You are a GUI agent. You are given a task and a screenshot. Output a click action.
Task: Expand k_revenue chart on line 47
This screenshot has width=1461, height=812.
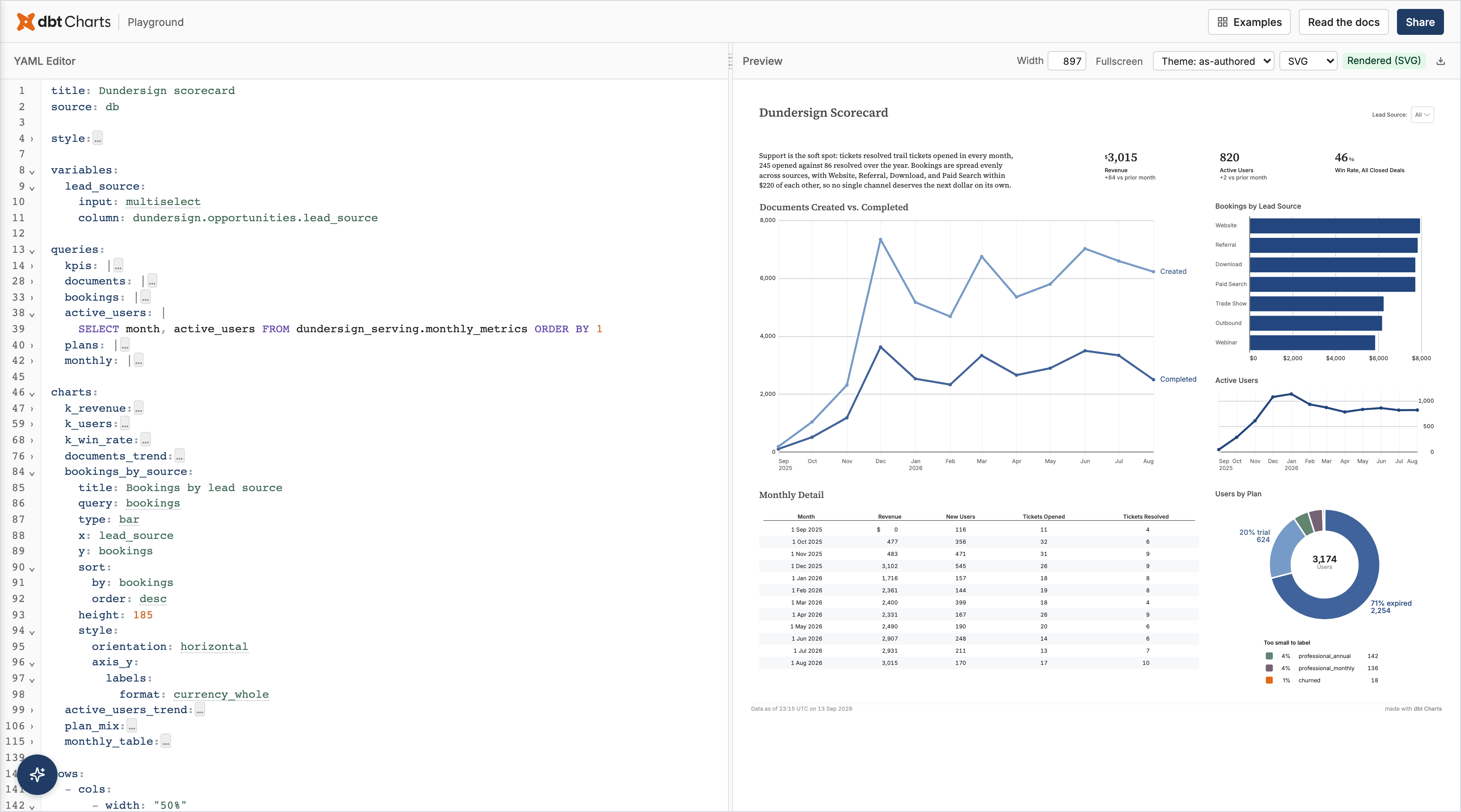(32, 409)
